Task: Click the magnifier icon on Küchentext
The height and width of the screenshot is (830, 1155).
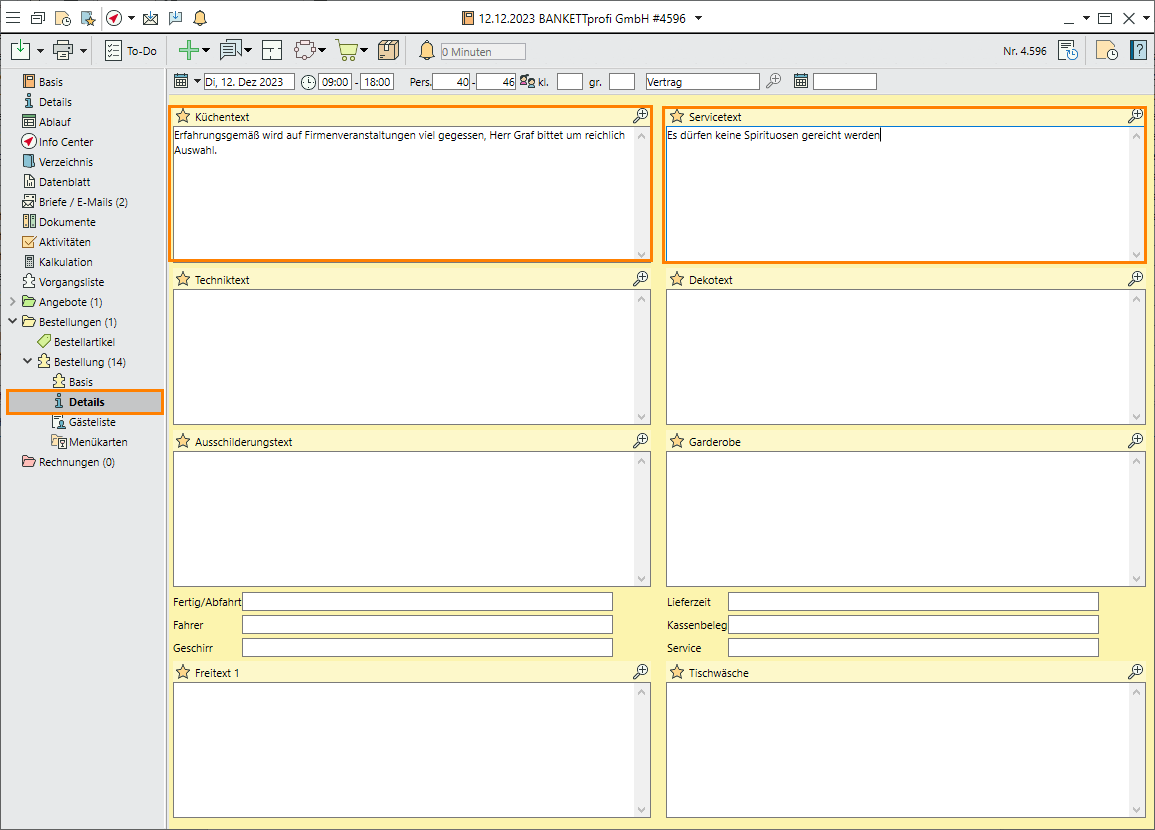Action: pyautogui.click(x=641, y=116)
